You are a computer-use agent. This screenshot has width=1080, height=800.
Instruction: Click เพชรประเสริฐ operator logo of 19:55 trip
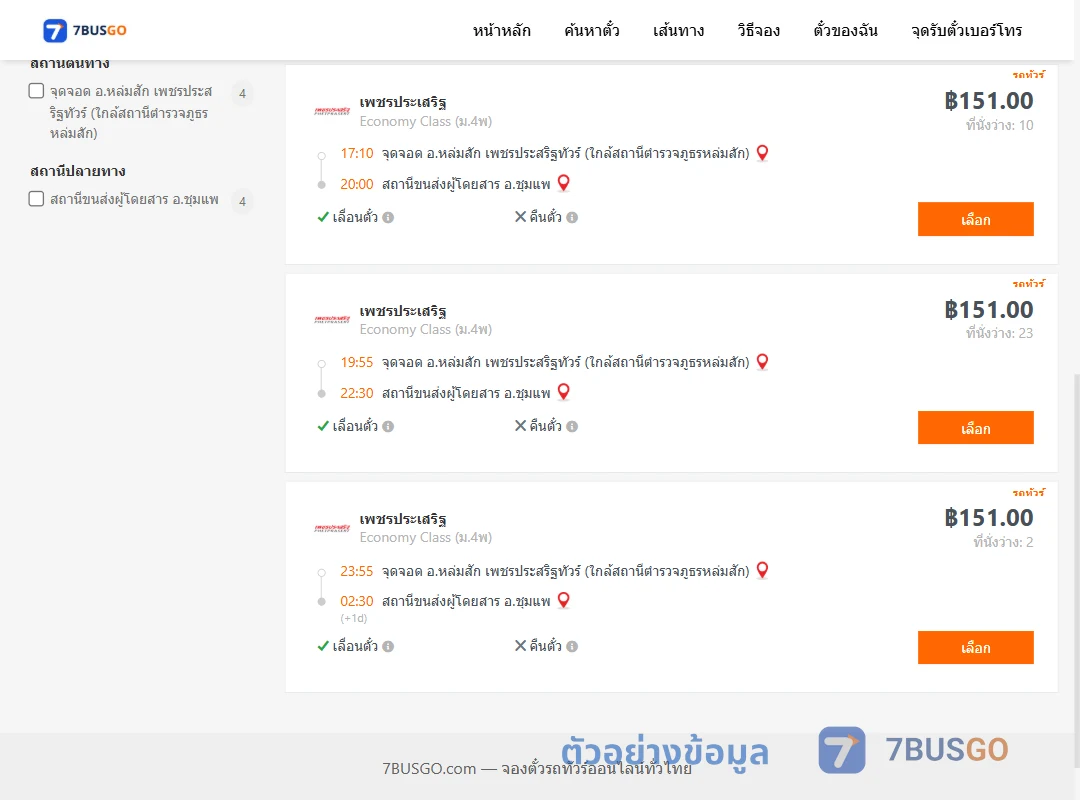point(332,320)
